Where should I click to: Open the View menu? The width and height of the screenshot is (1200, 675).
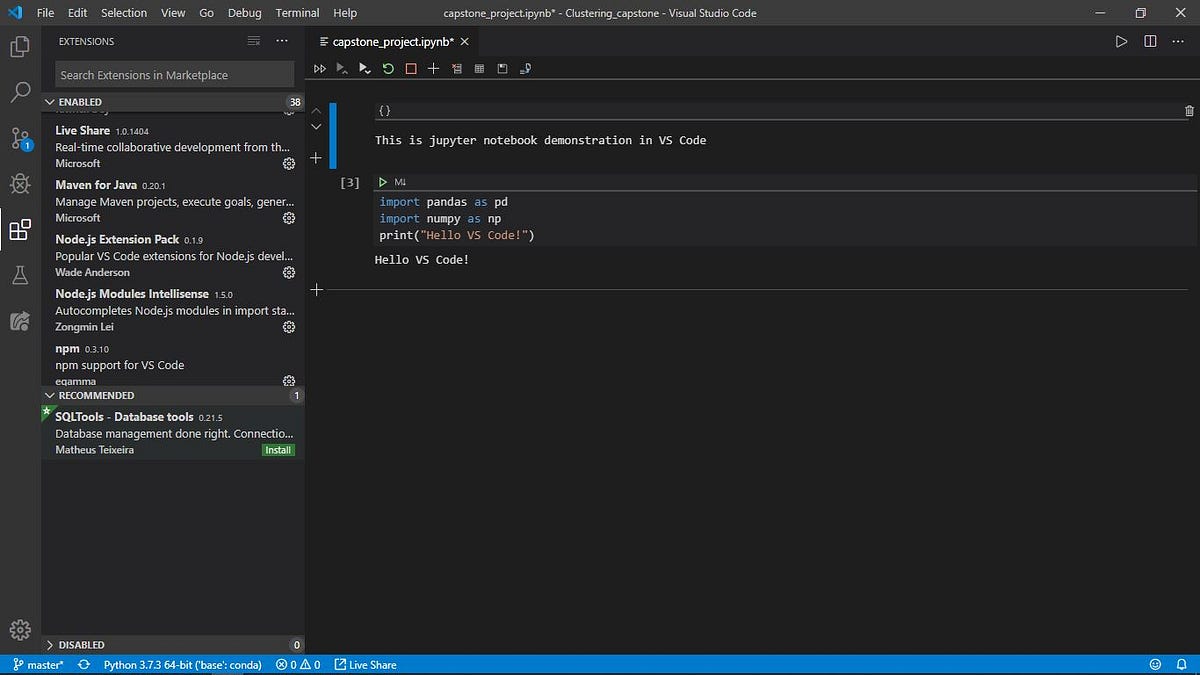[x=173, y=13]
